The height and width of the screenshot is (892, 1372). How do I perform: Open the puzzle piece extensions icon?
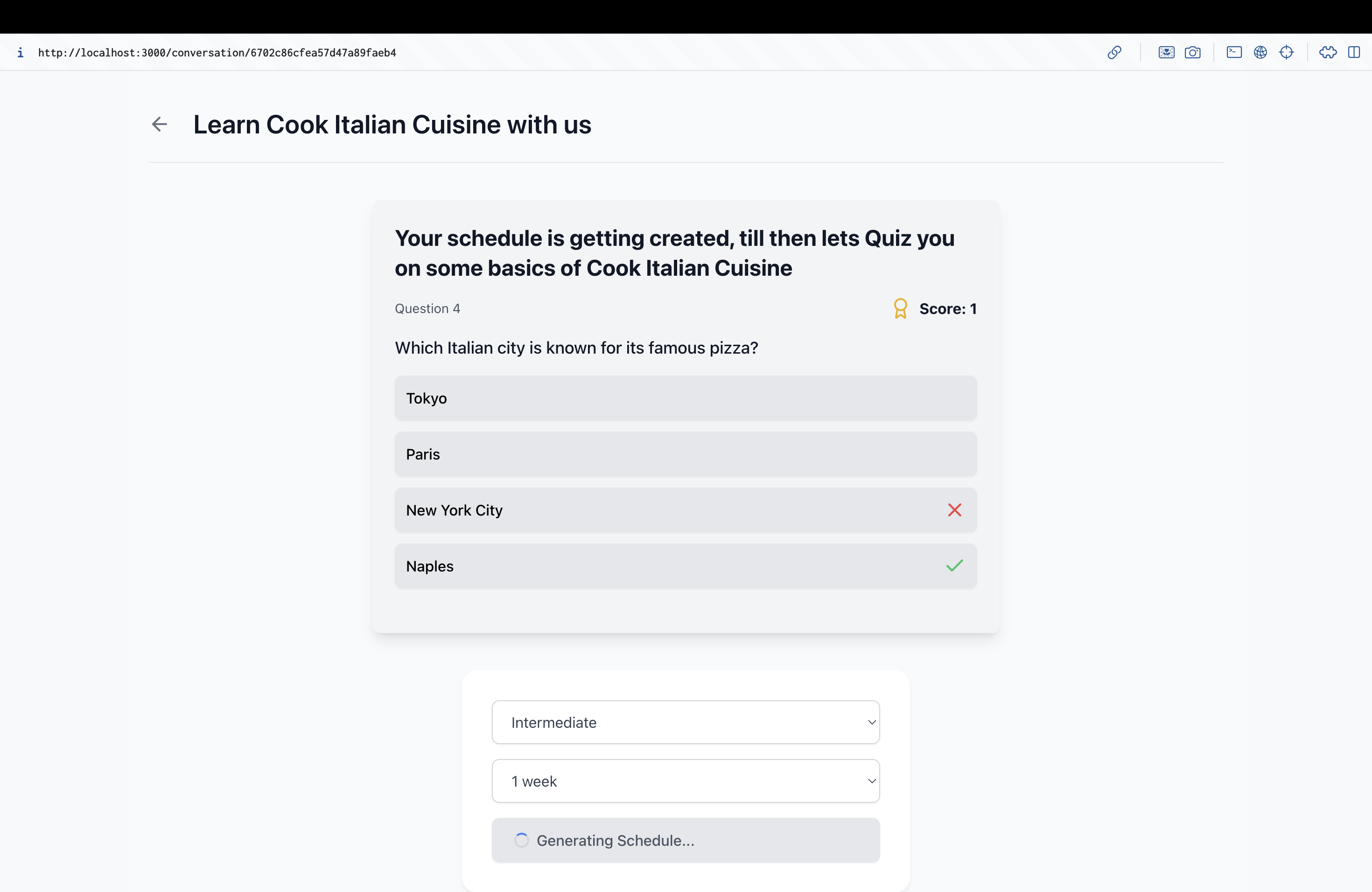pyautogui.click(x=1328, y=52)
